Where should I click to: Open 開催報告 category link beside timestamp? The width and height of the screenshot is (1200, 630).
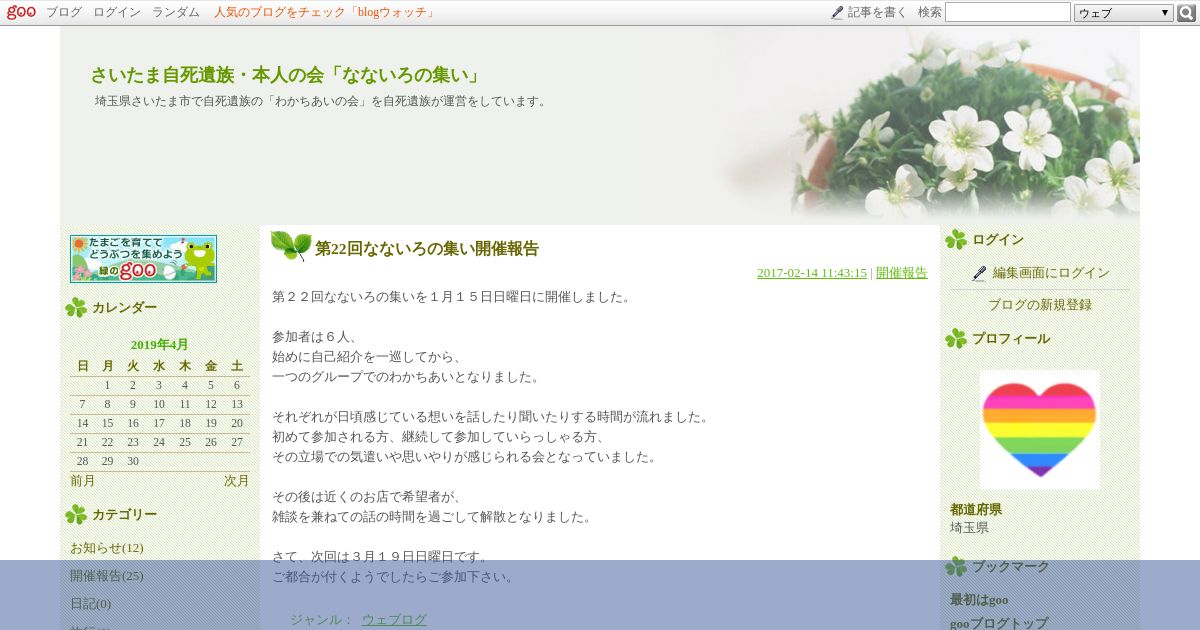902,273
